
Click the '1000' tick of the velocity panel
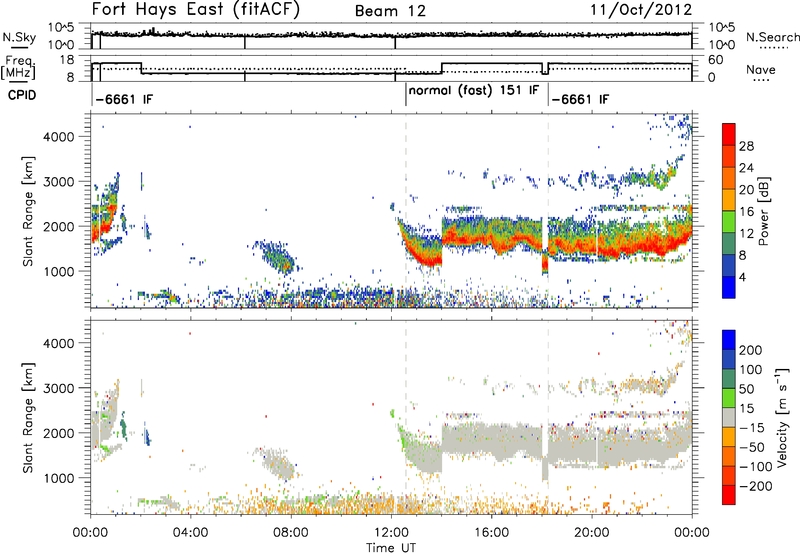(58, 478)
